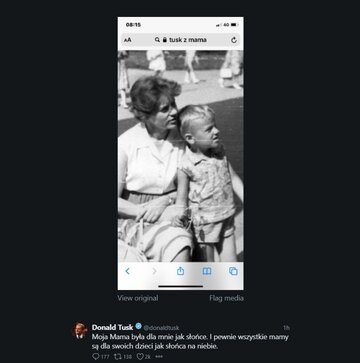
Task: Click the View original link
Action: [x=138, y=298]
